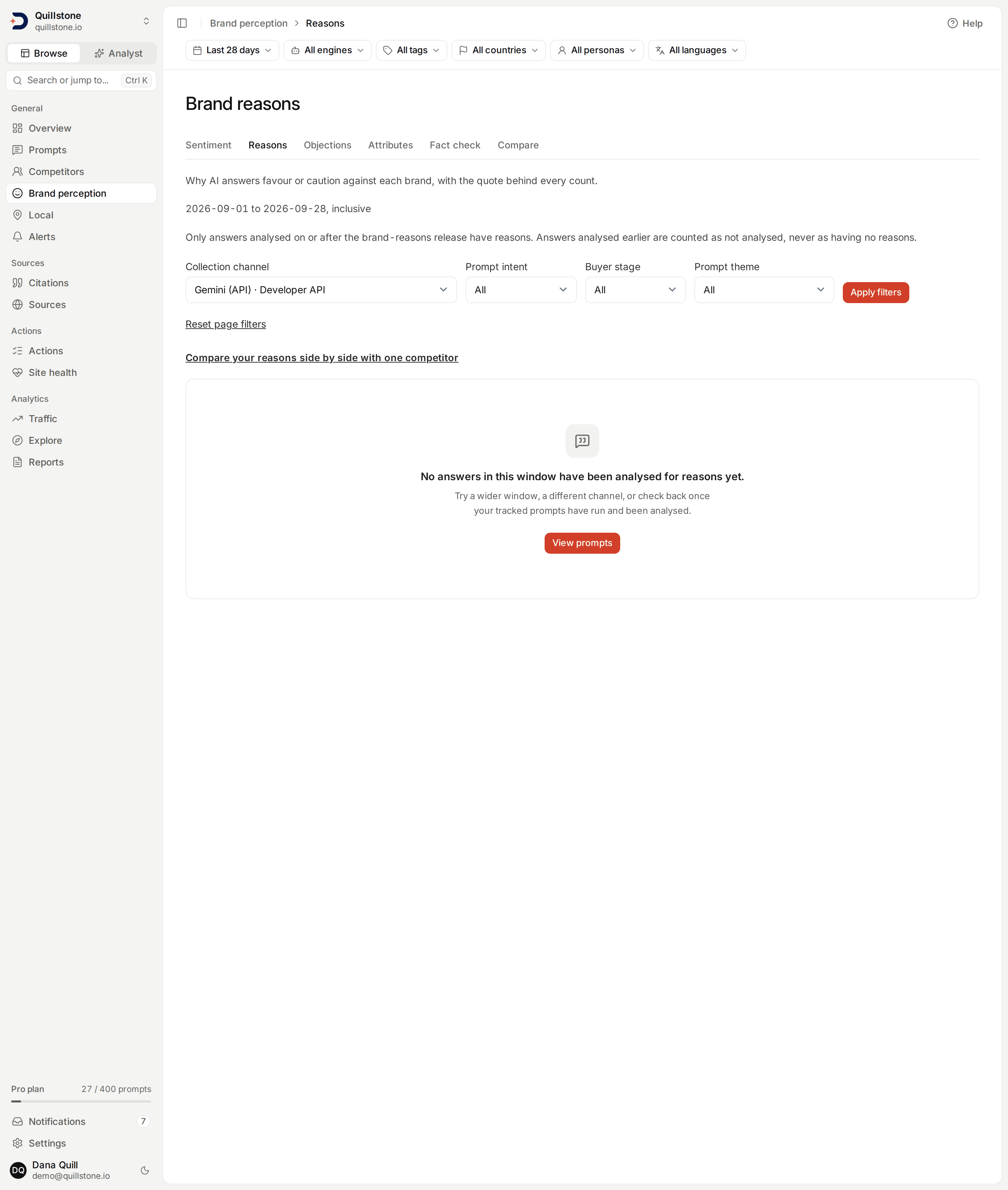
Task: Open Collection channel dropdown
Action: 321,290
